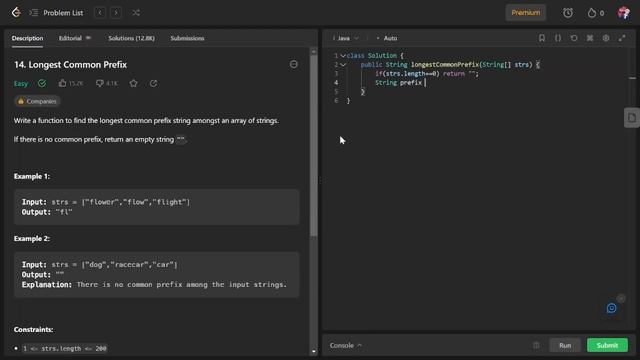Share the problem link icon
640x360 pixels.
[x=153, y=83]
